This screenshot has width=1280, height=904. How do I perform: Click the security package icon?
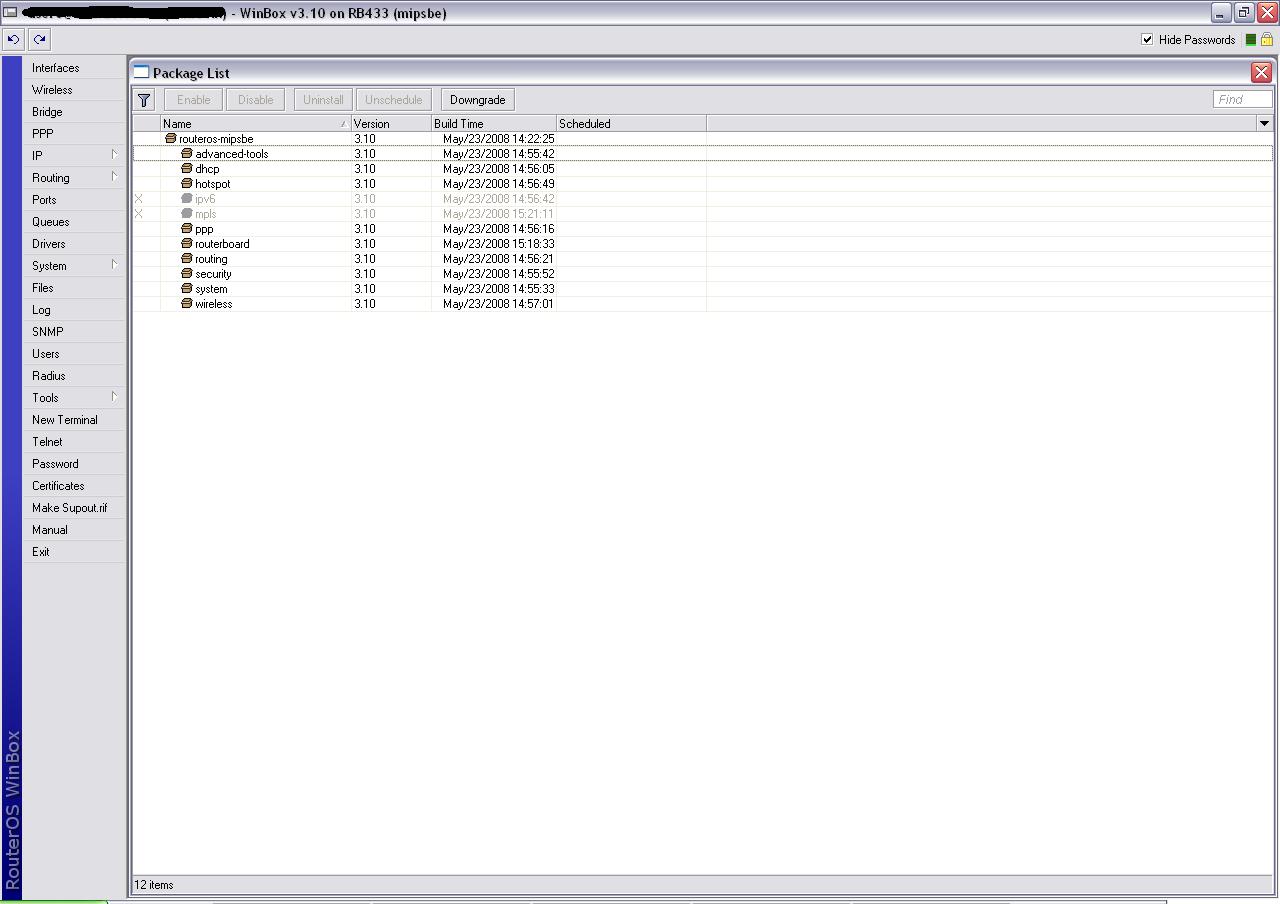(x=186, y=274)
